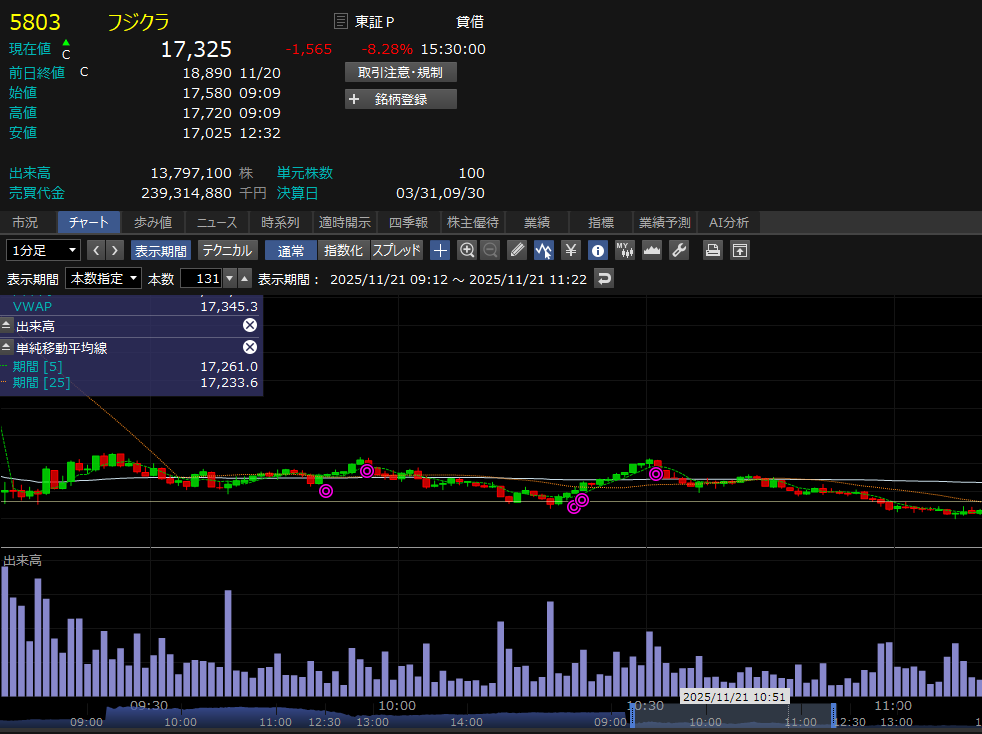This screenshot has width=982, height=734.
Task: Activate the crosshair cursor tool
Action: 440,250
